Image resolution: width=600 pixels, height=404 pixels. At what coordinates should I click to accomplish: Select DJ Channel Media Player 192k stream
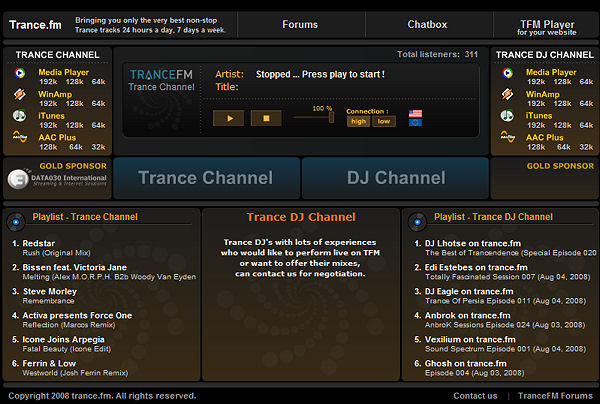(x=536, y=82)
